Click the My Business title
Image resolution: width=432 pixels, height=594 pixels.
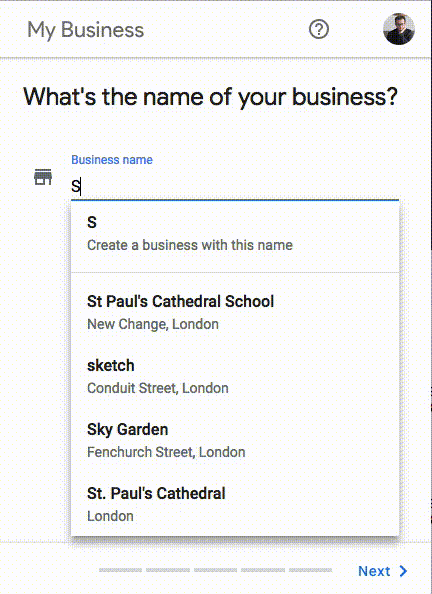click(86, 30)
